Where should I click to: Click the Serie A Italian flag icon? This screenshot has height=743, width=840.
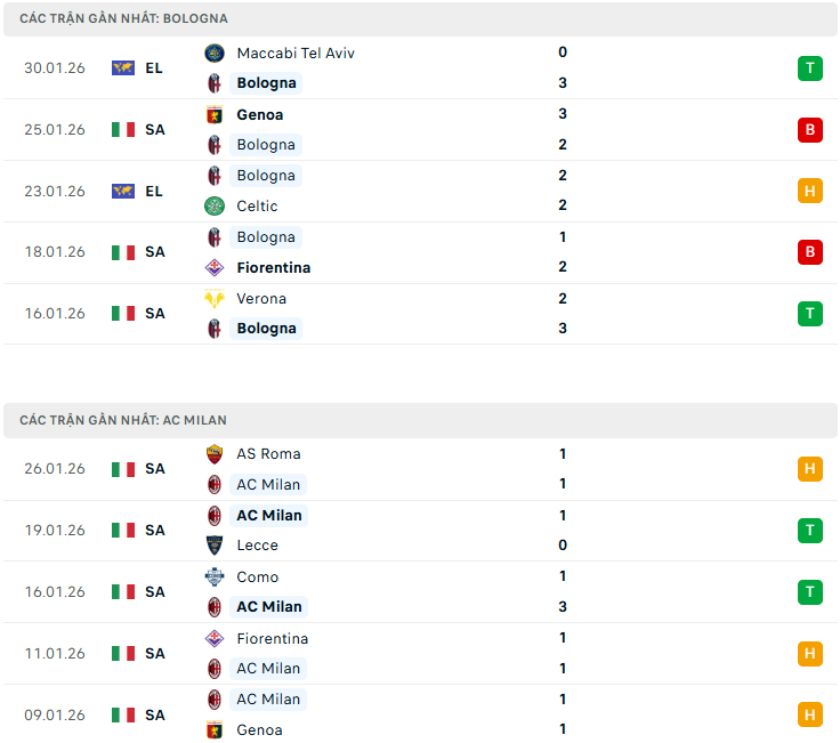pyautogui.click(x=124, y=129)
